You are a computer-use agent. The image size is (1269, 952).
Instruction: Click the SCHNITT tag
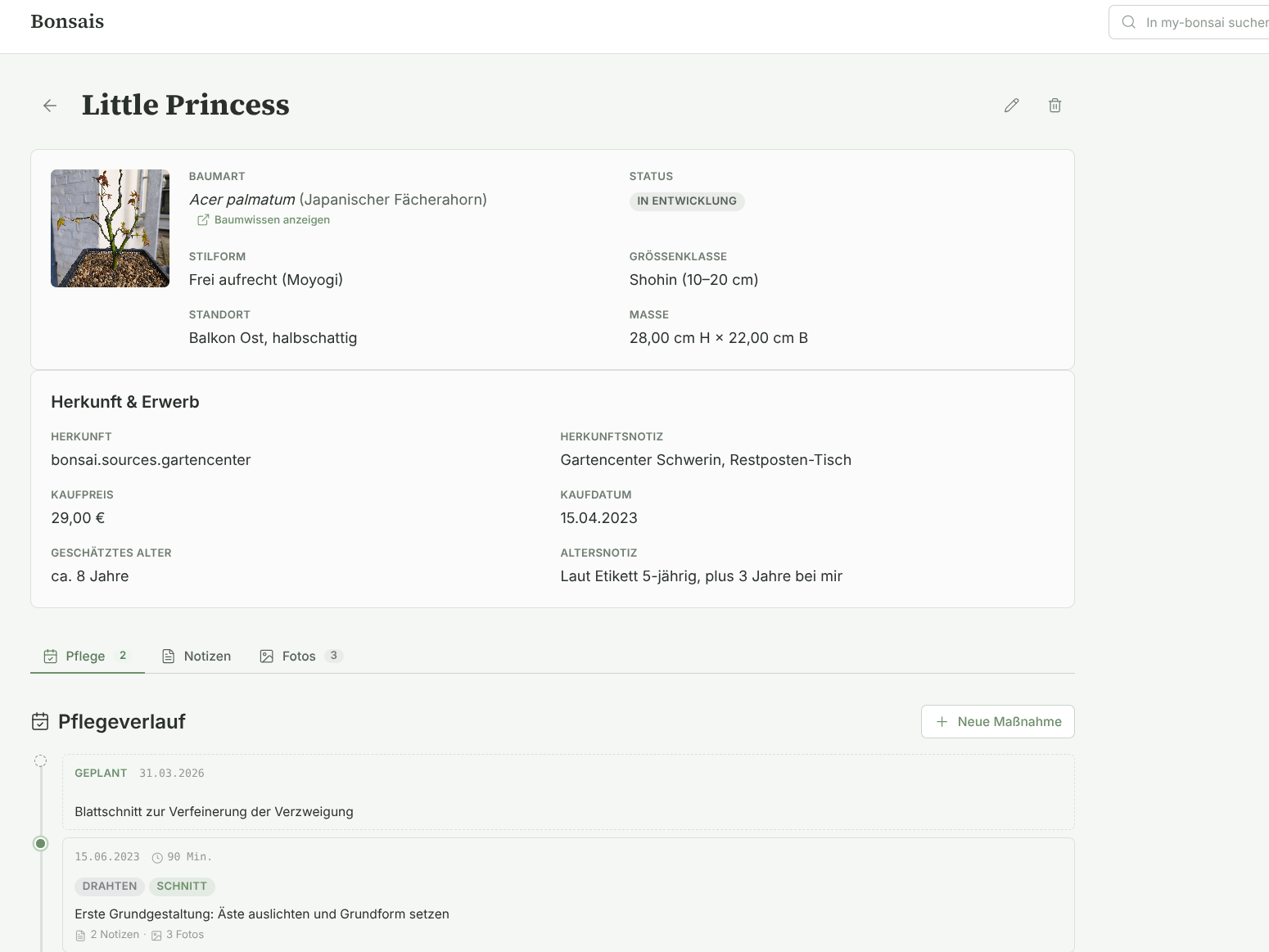(182, 887)
